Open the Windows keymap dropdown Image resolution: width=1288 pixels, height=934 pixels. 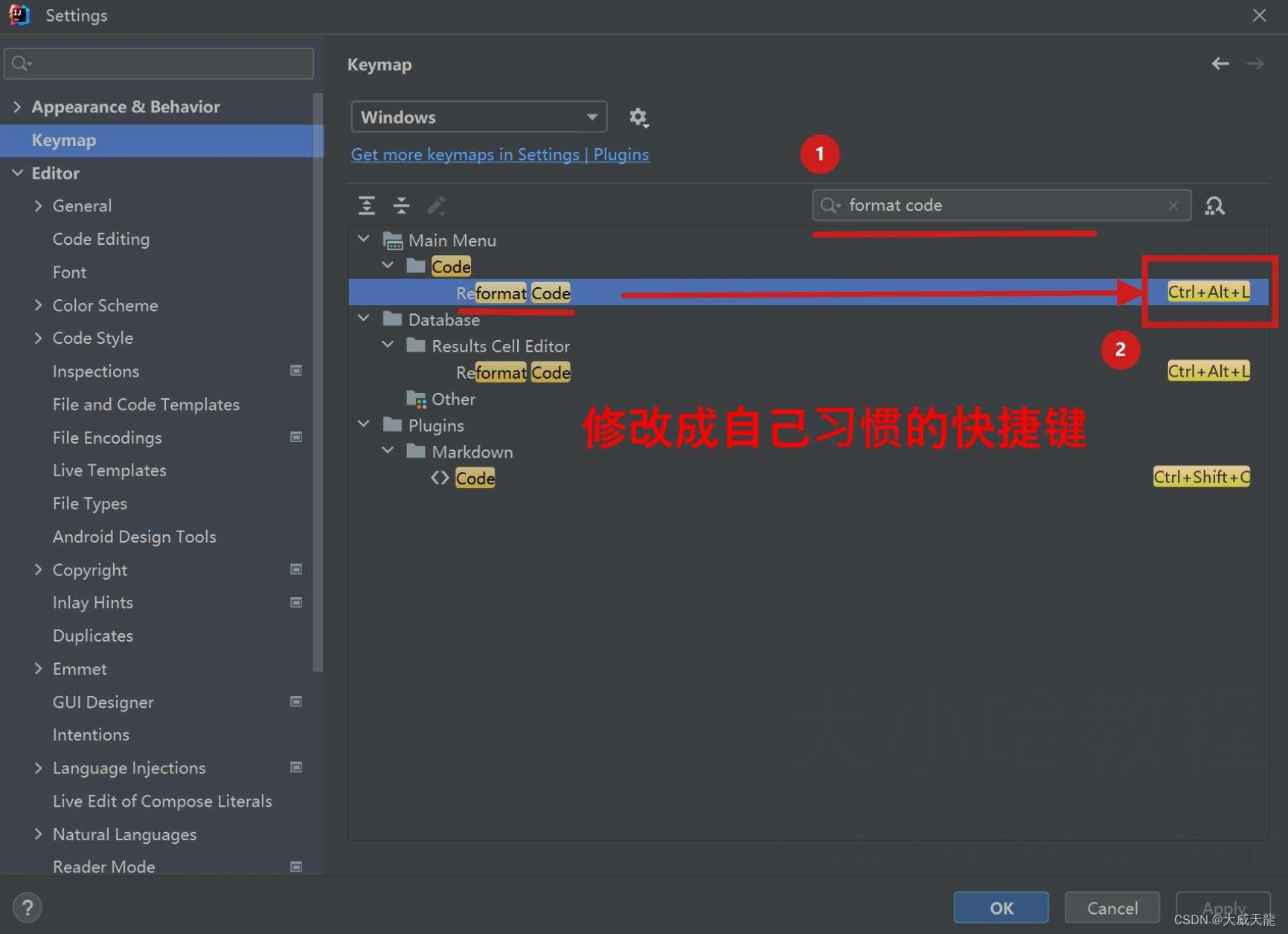(x=478, y=117)
